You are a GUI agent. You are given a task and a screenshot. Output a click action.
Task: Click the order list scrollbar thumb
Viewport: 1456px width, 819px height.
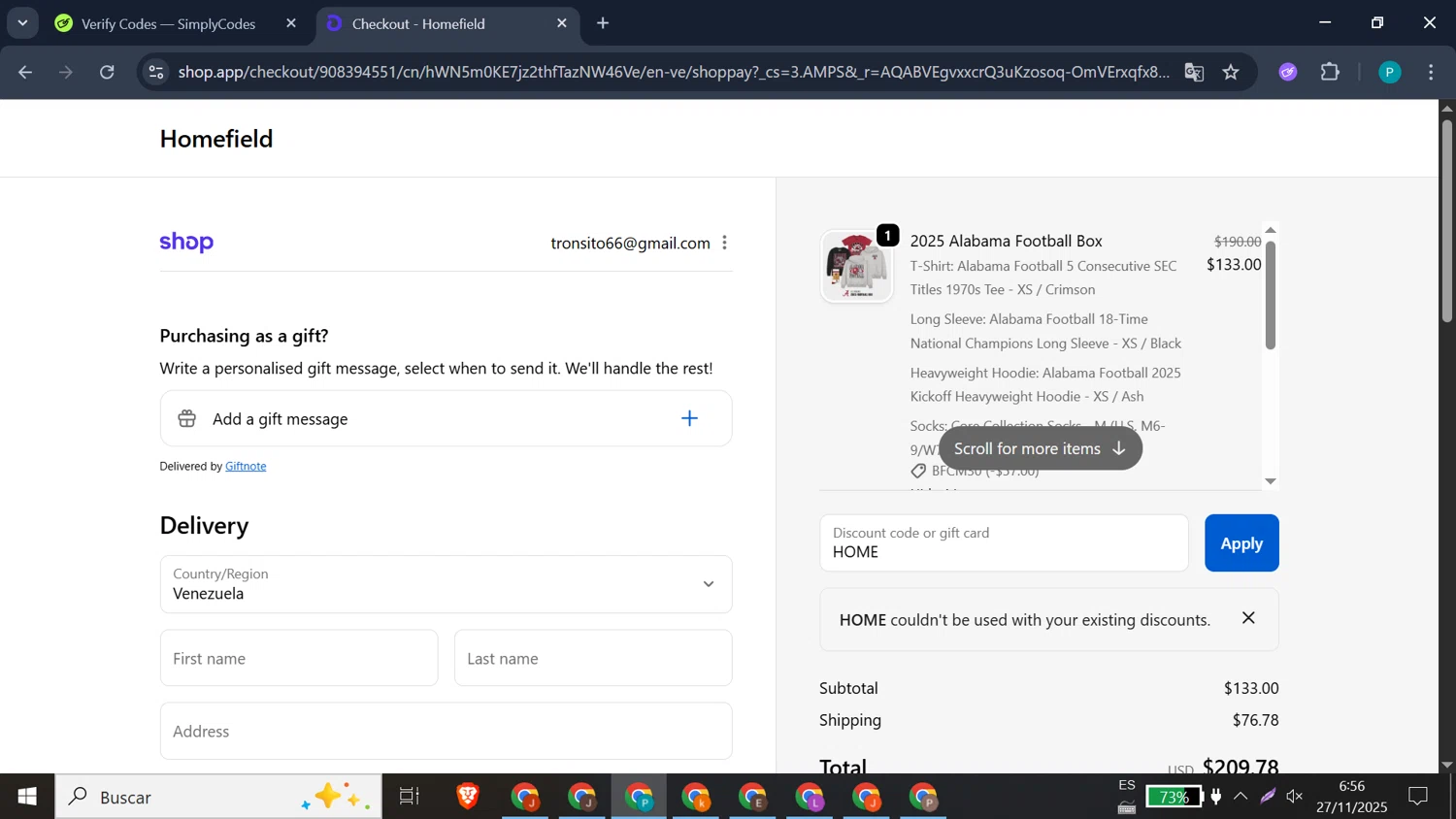tap(1270, 295)
